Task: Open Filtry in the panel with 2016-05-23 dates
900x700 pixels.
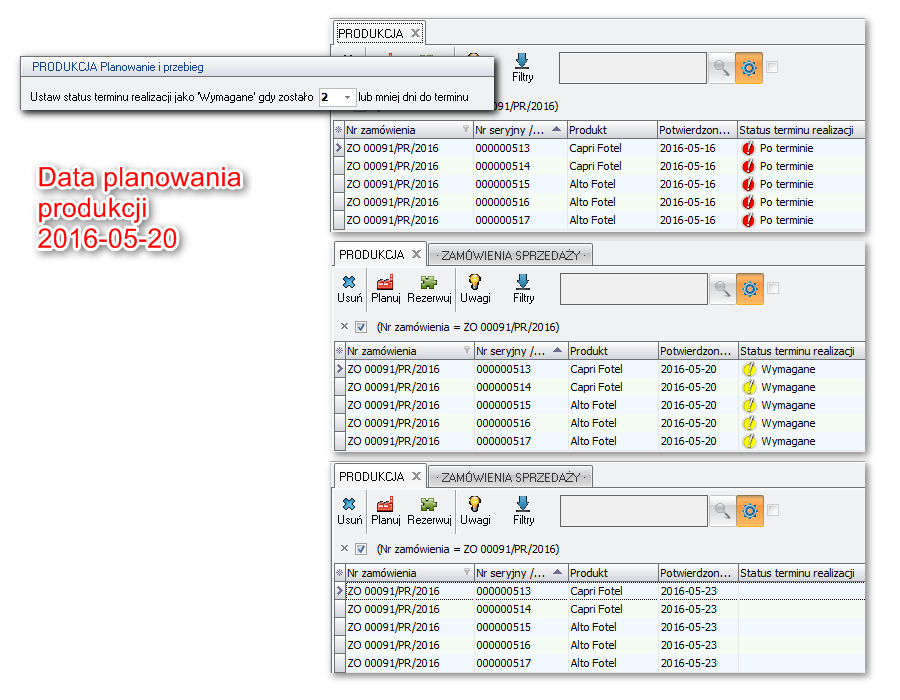Action: click(x=523, y=511)
